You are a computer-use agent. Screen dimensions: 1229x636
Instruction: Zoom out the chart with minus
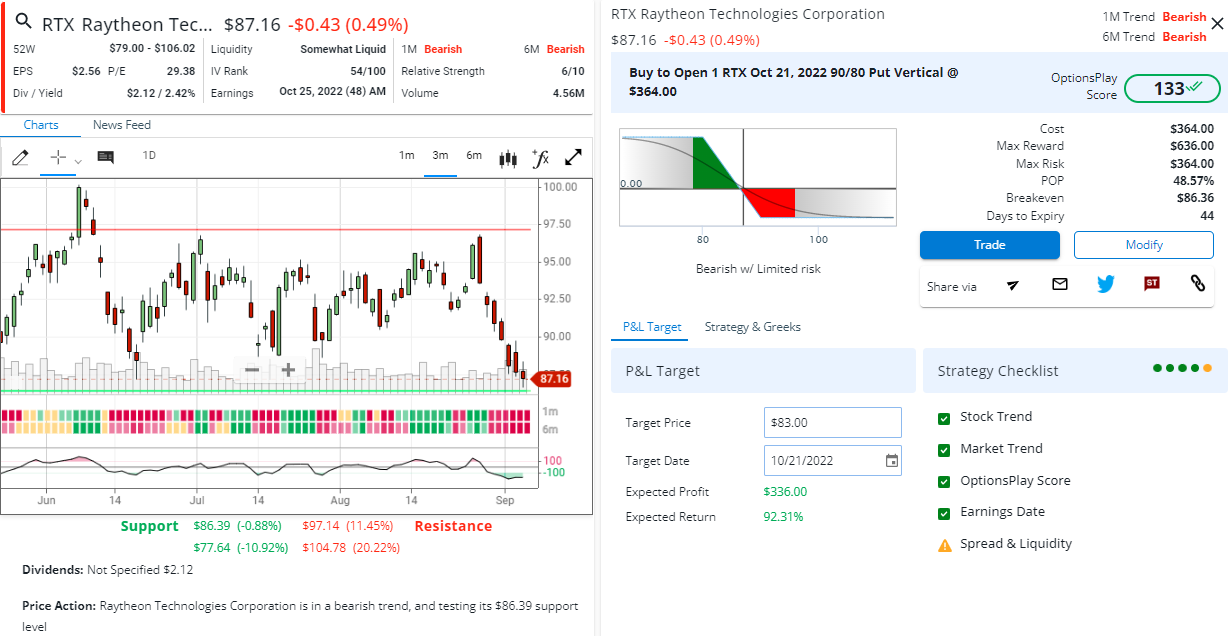(252, 370)
